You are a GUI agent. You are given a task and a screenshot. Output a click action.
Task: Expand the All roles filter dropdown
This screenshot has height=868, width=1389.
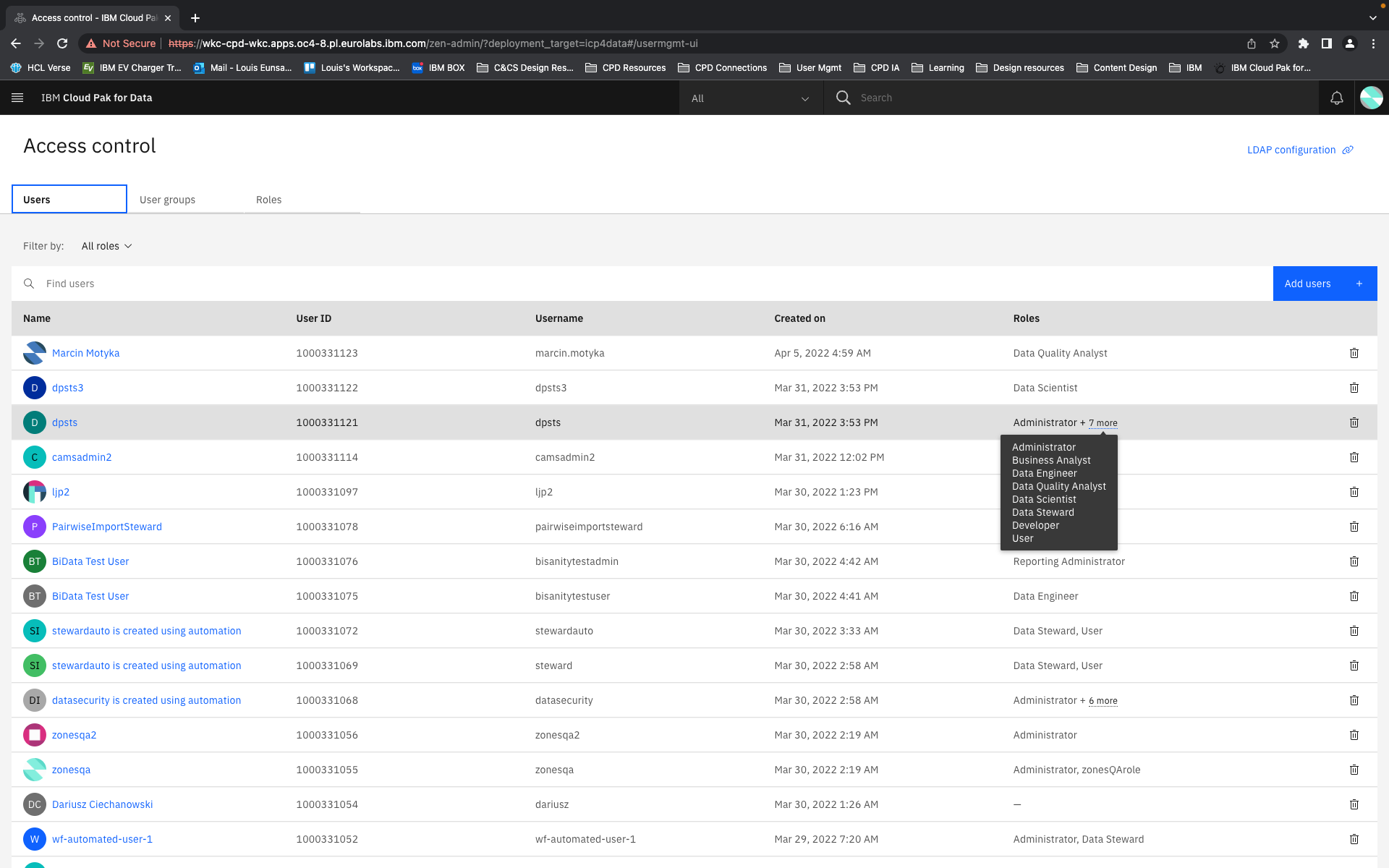[107, 246]
